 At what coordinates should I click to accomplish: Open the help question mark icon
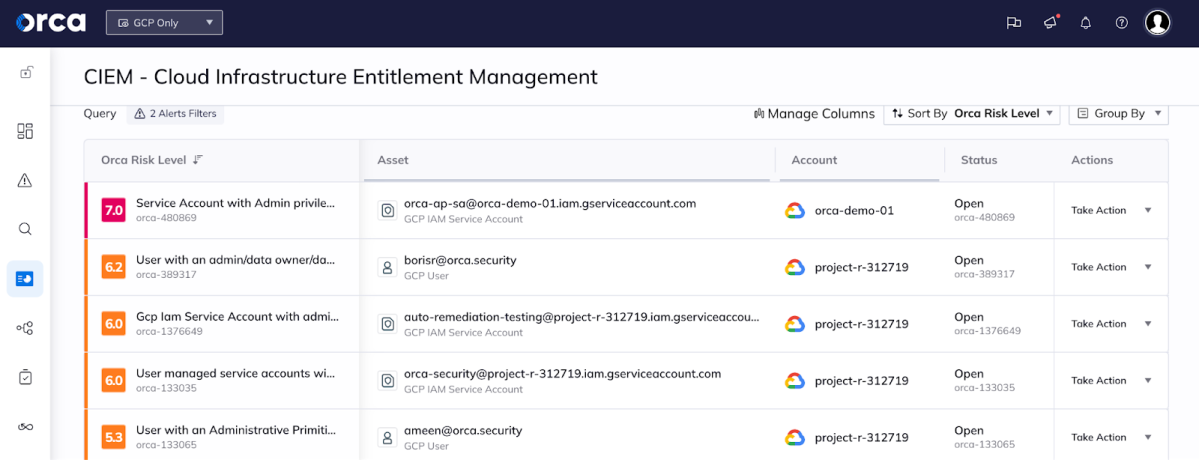(1122, 23)
